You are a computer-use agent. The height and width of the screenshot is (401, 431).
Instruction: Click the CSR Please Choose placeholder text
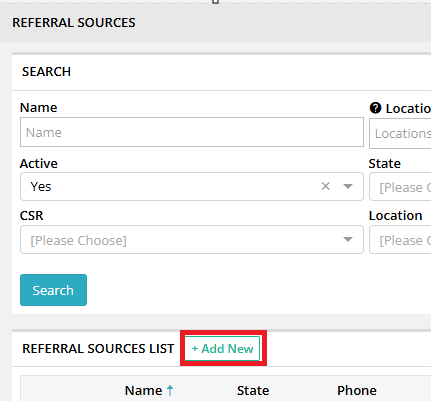pyautogui.click(x=79, y=240)
